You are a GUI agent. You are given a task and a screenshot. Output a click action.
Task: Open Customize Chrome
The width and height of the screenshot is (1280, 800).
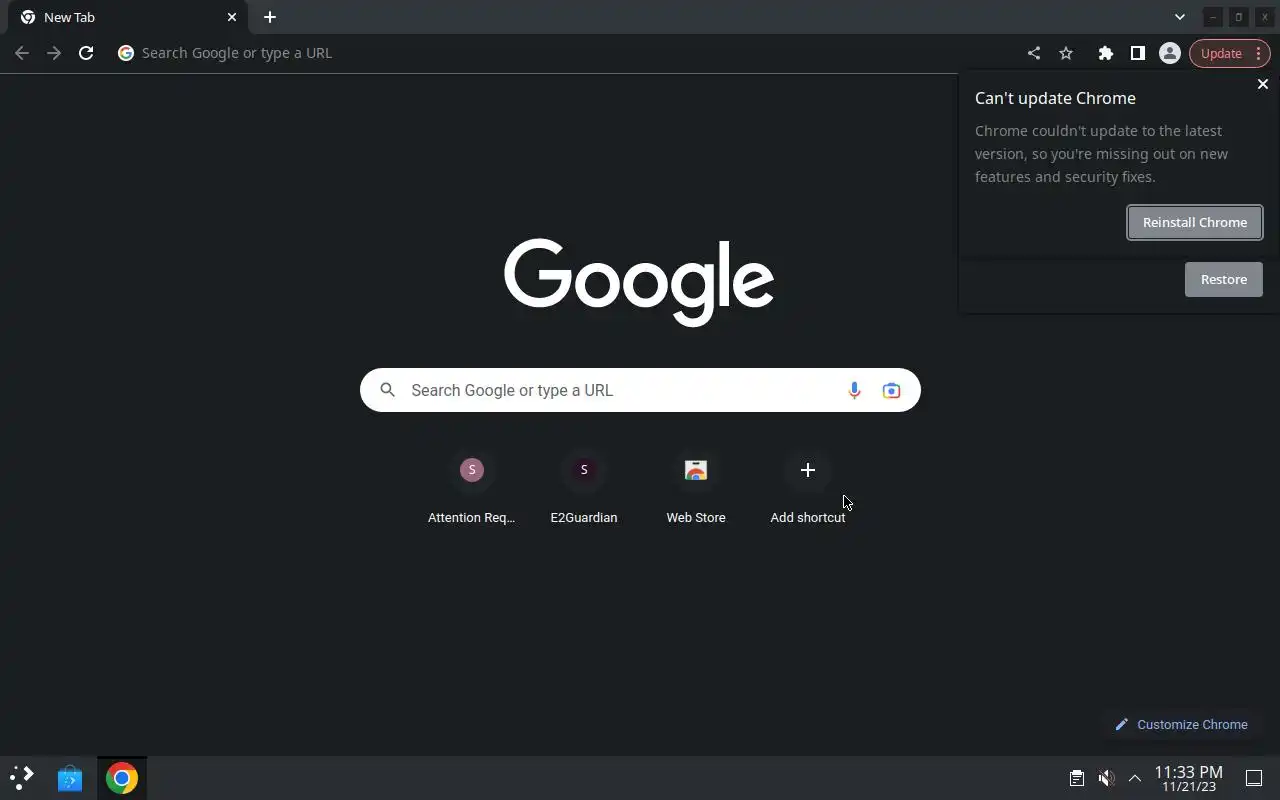pos(1181,724)
